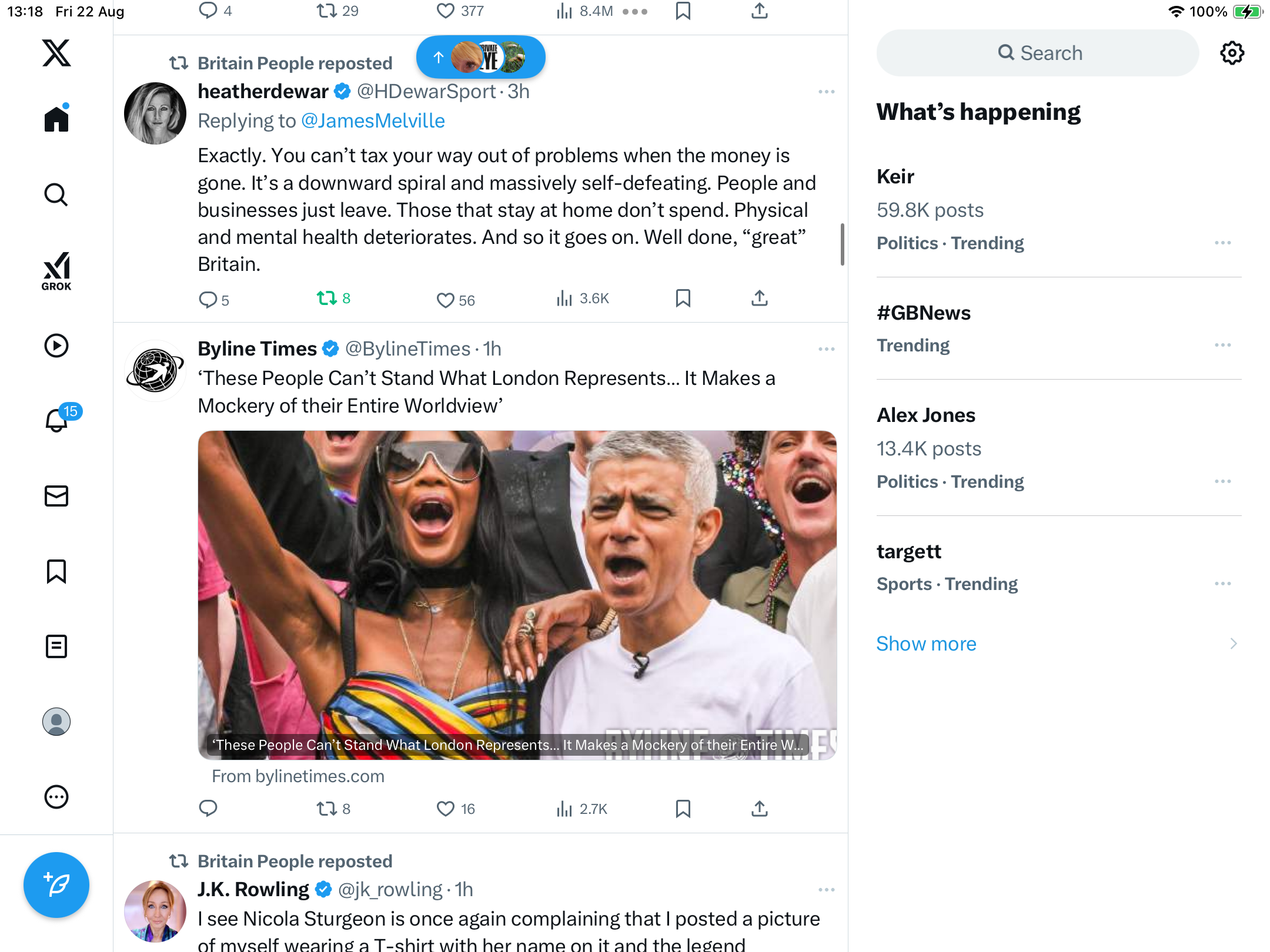Open the notifications bell
1270x952 pixels.
pos(56,421)
